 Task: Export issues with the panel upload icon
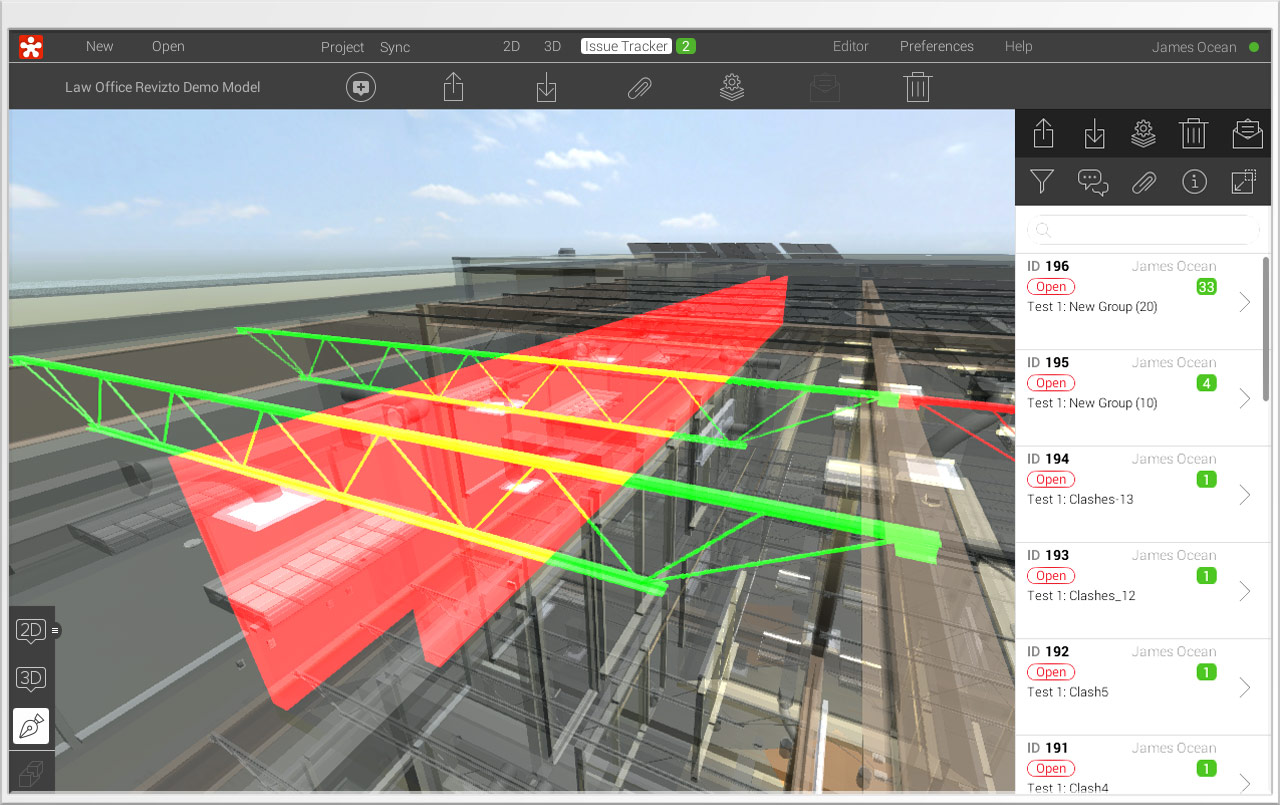(x=1043, y=133)
